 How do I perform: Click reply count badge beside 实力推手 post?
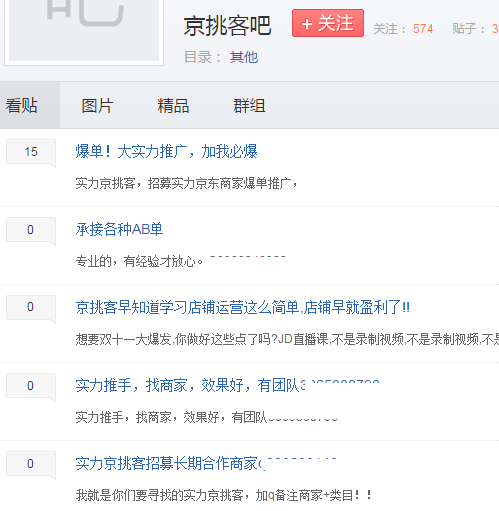31,386
